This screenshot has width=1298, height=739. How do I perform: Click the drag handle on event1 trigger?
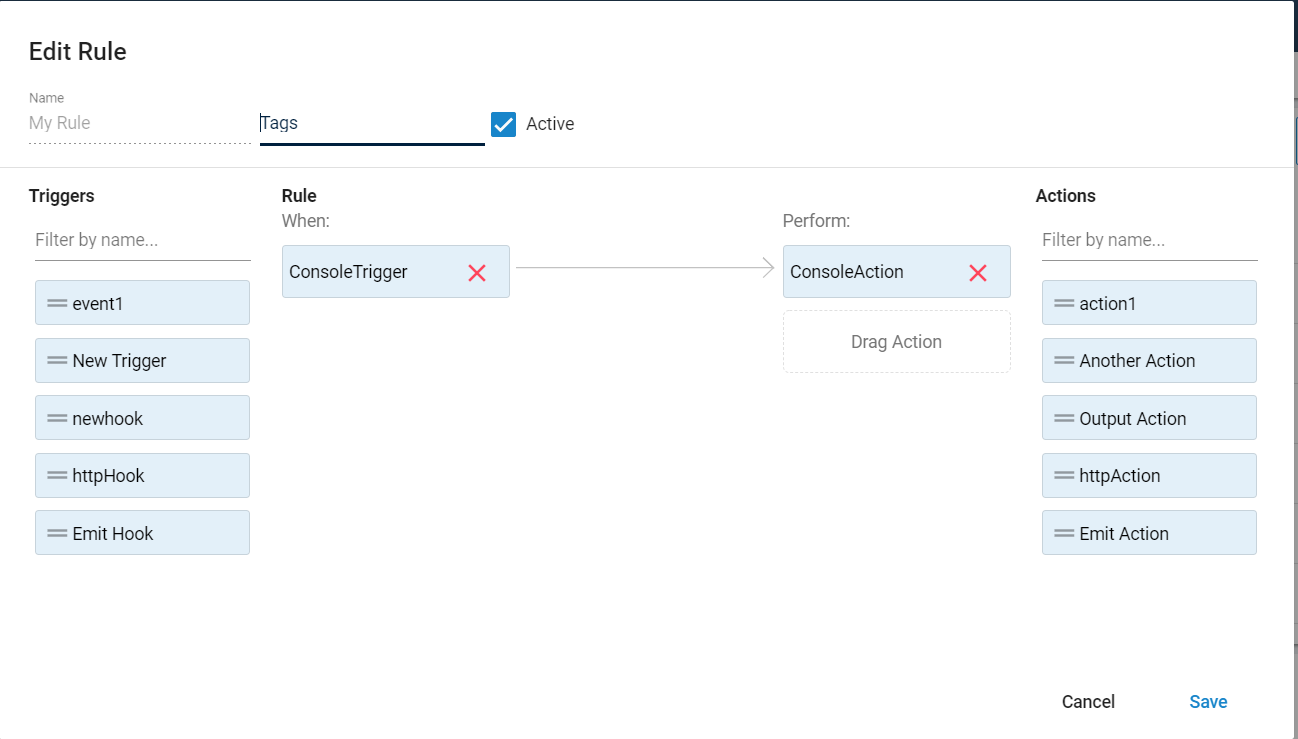[x=57, y=303]
